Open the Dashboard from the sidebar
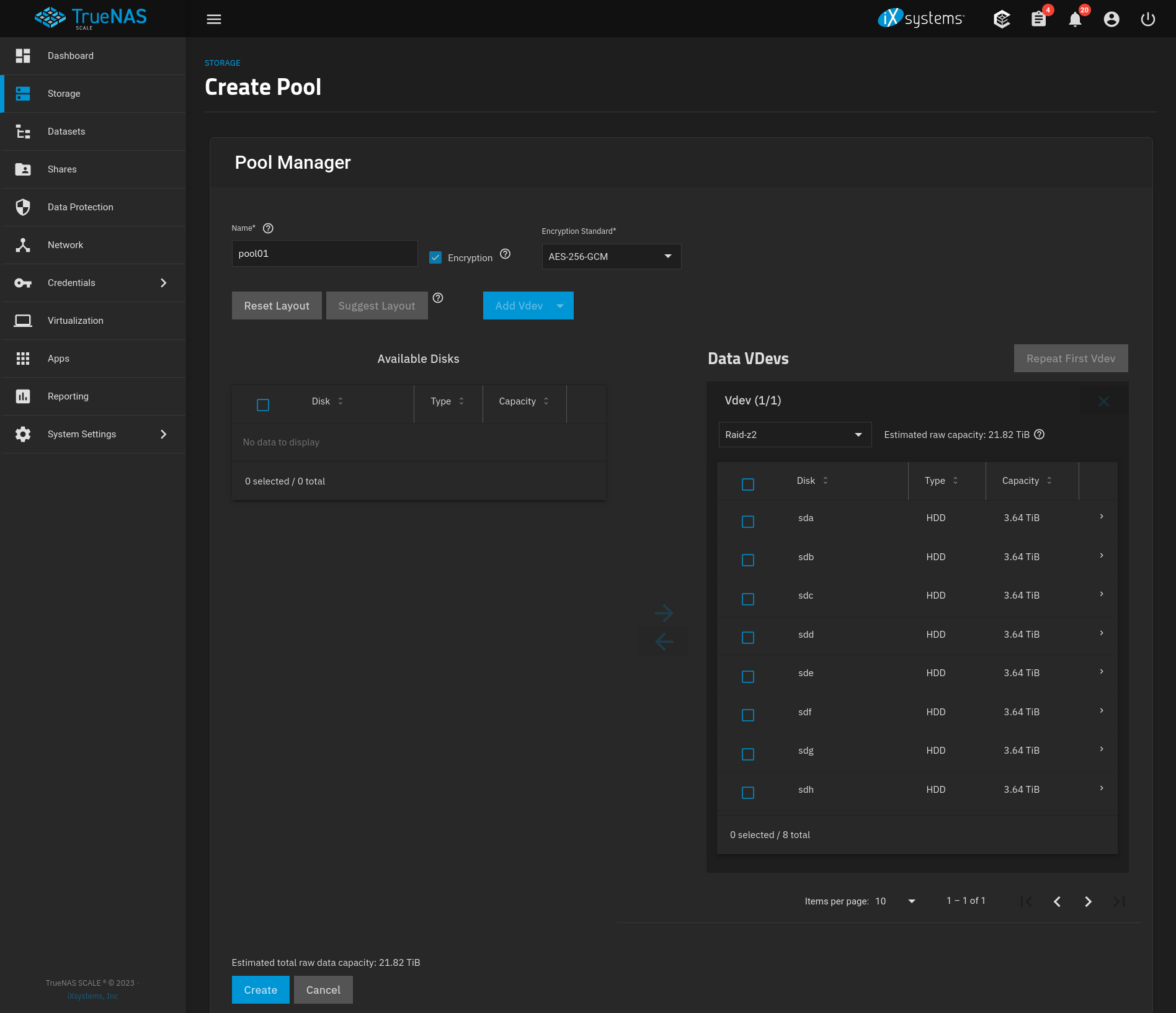The height and width of the screenshot is (1013, 1176). point(70,56)
